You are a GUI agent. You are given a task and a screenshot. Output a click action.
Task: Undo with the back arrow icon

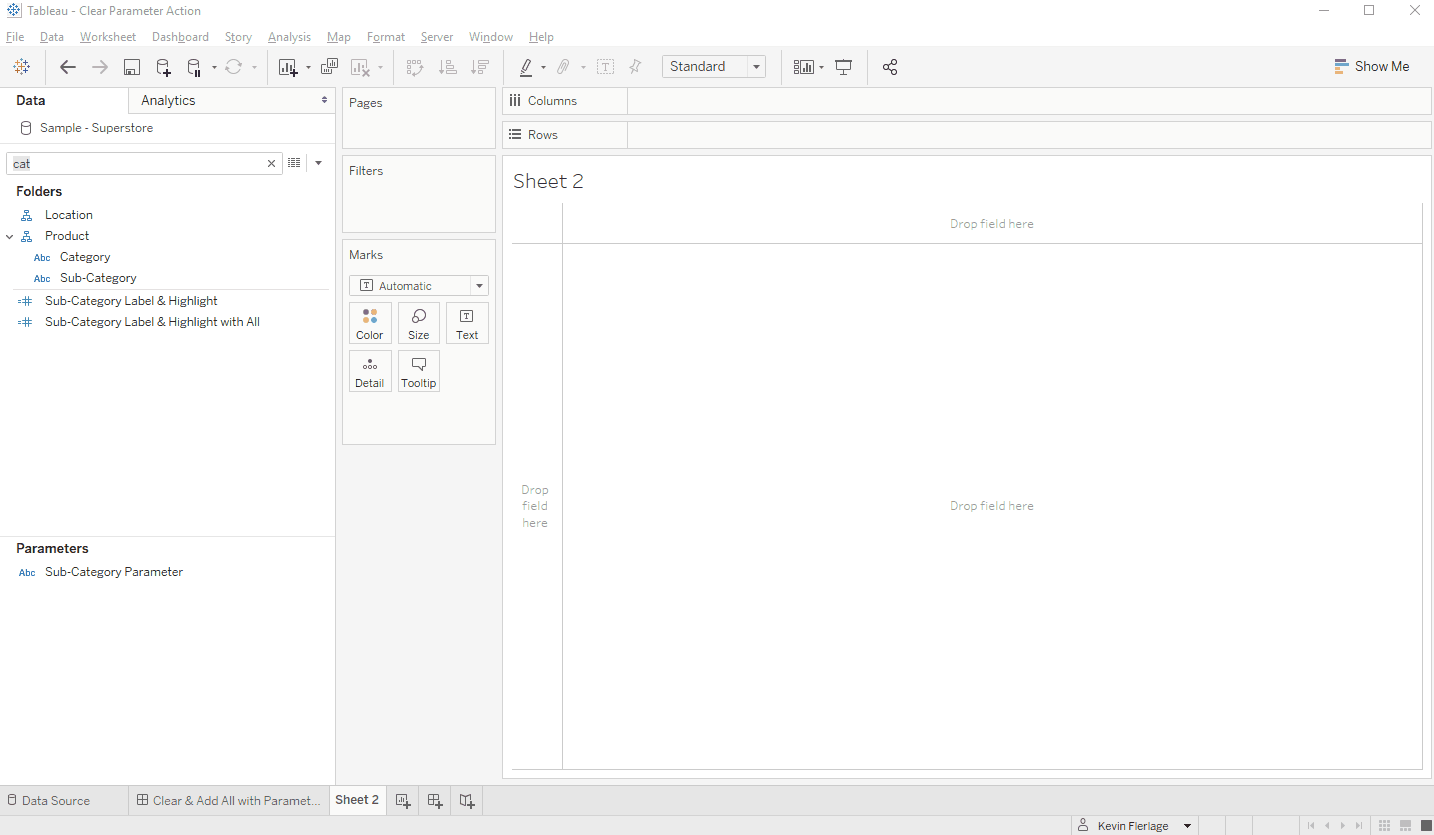click(68, 67)
